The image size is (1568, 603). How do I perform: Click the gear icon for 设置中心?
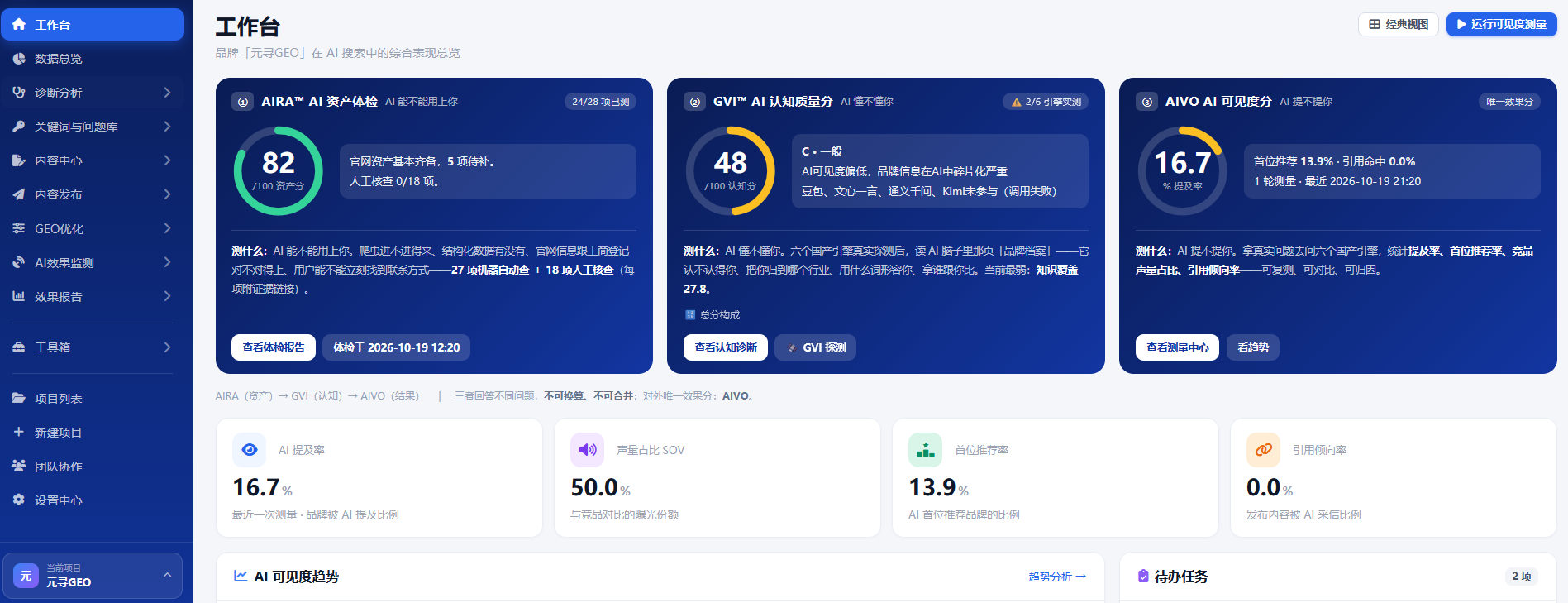coord(19,500)
